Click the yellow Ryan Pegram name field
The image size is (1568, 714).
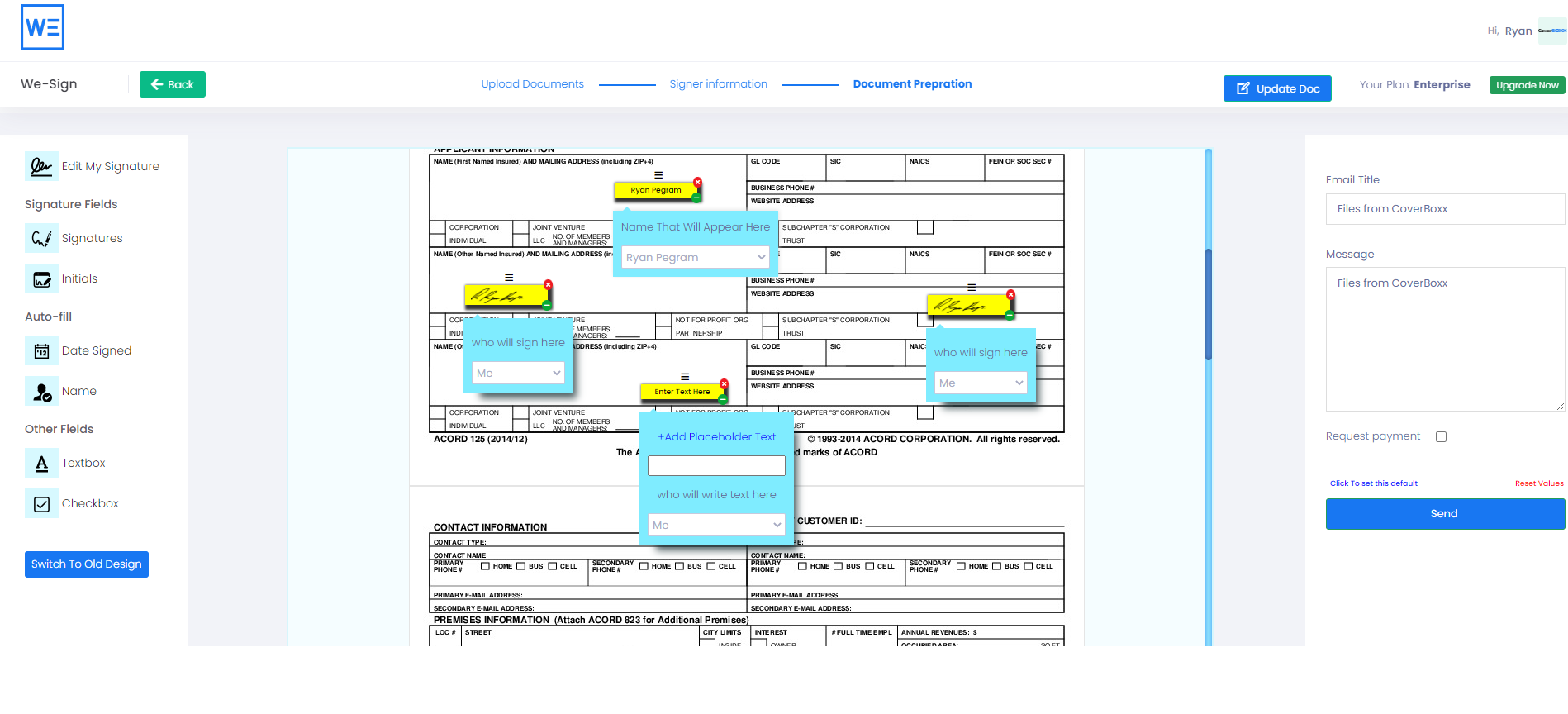pos(656,190)
